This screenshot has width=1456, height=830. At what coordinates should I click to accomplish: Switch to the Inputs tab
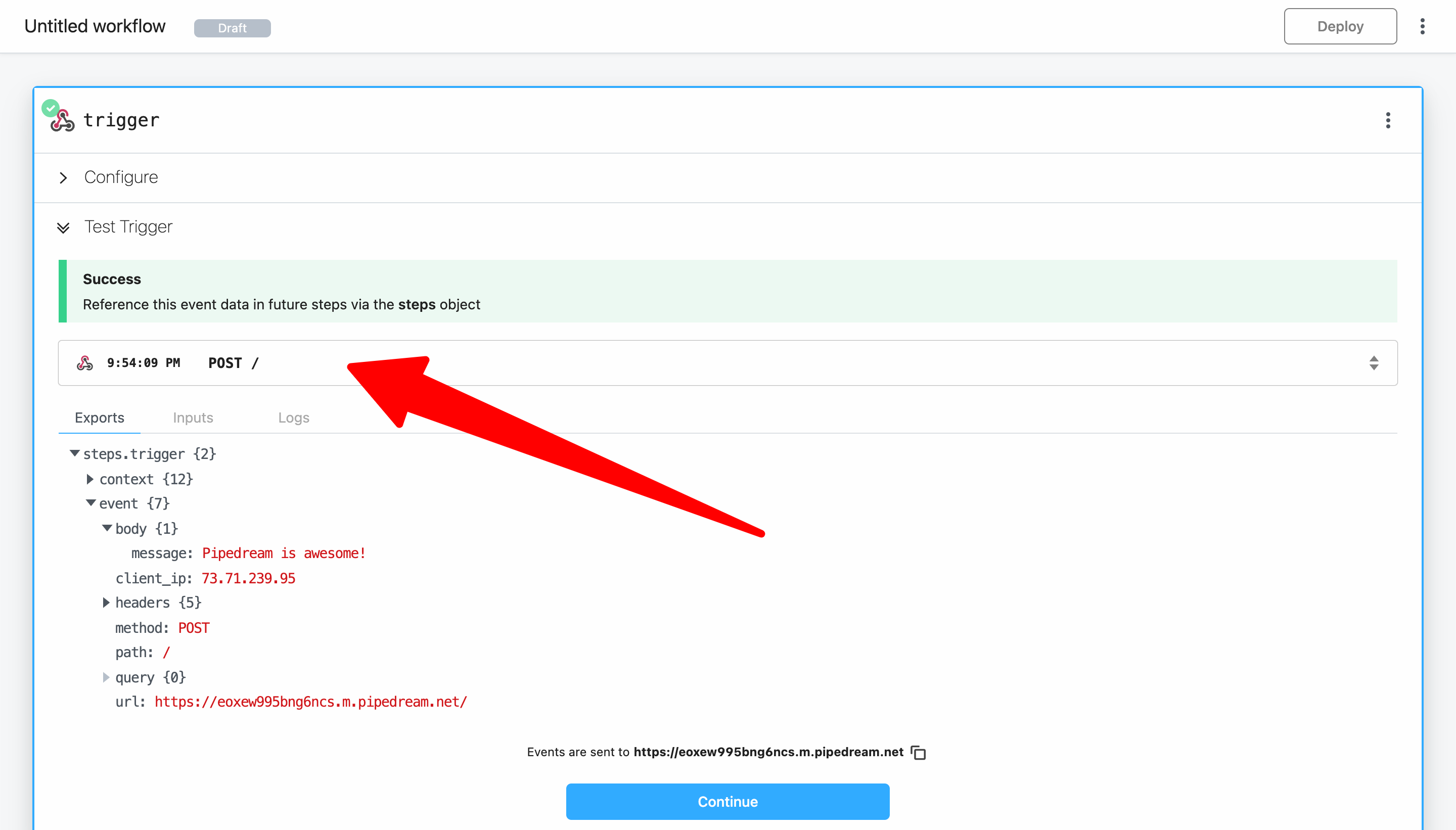pos(193,418)
